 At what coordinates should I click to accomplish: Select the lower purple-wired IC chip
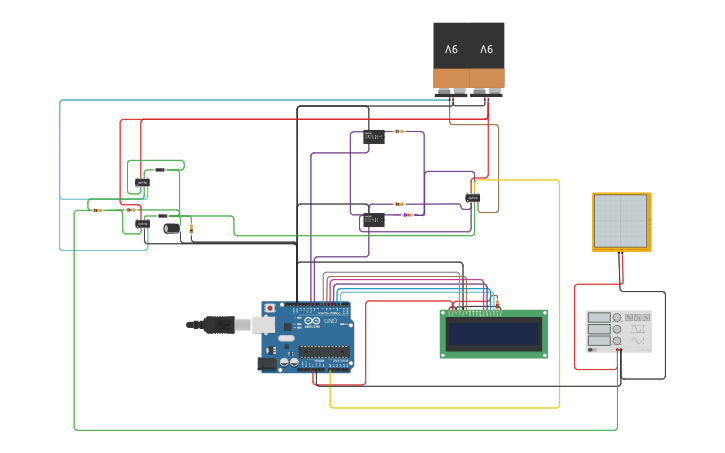coord(373,220)
